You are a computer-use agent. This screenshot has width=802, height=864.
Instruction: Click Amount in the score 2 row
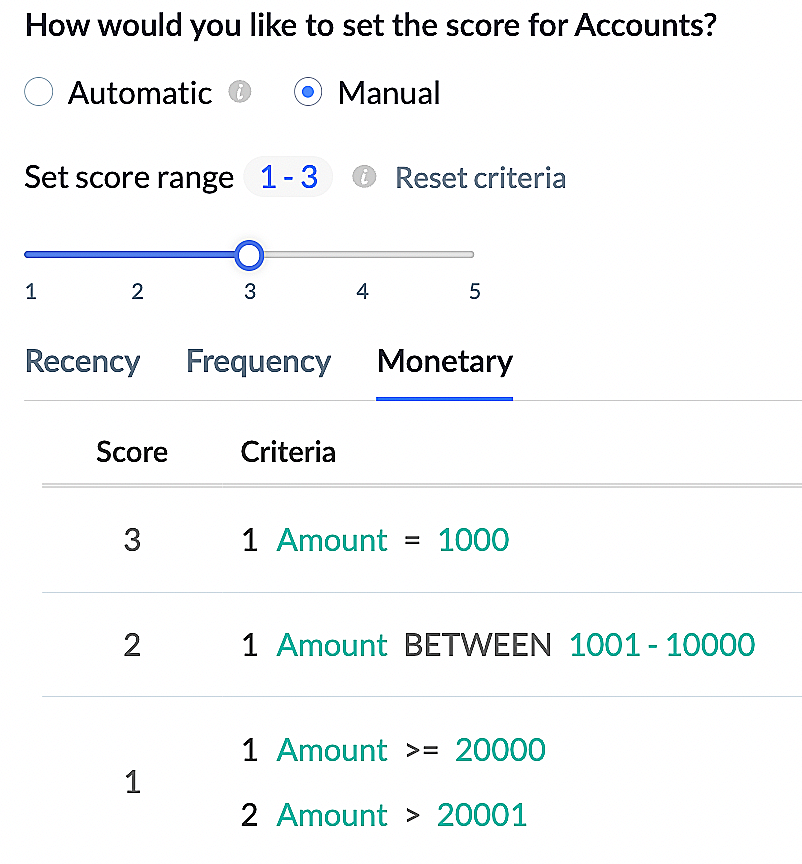(x=332, y=645)
